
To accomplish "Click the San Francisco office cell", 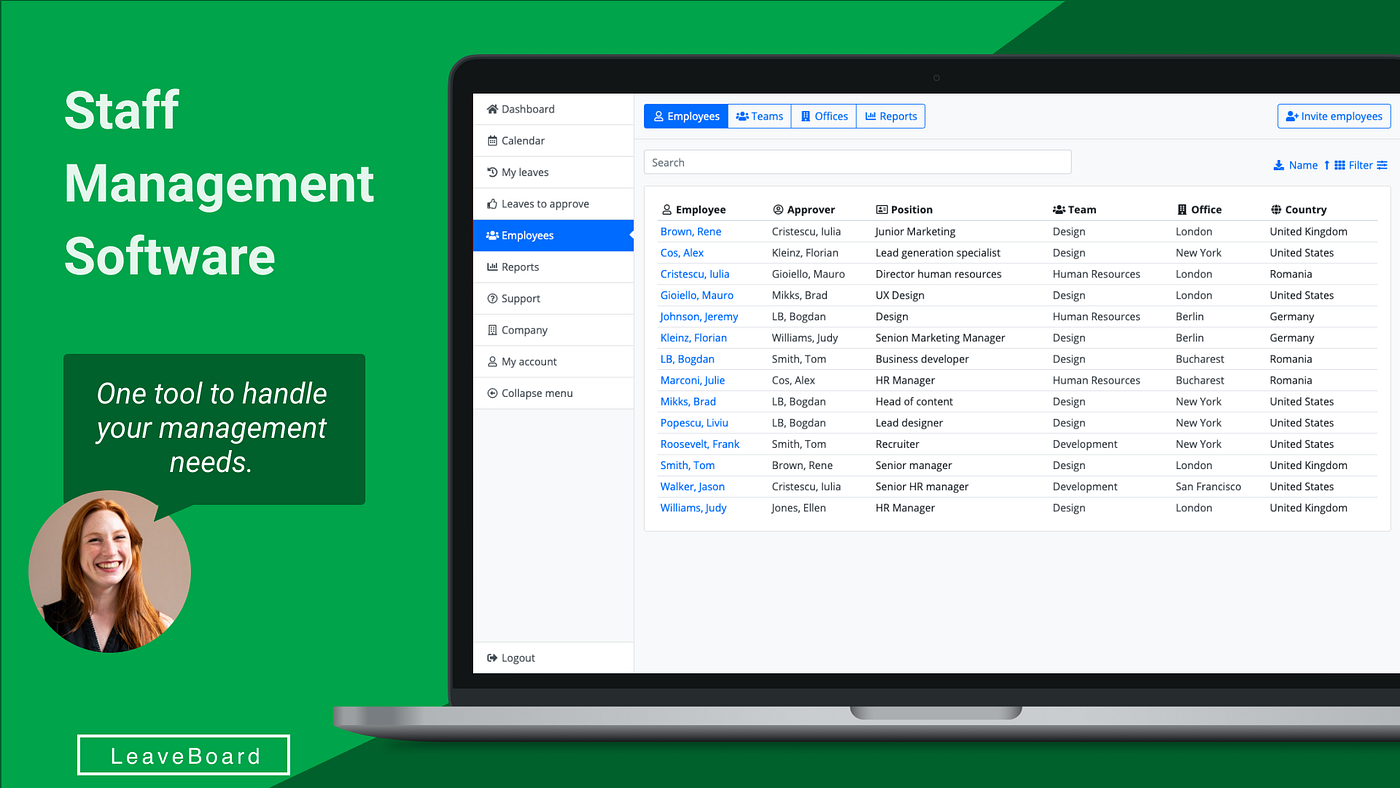I will tap(1208, 487).
